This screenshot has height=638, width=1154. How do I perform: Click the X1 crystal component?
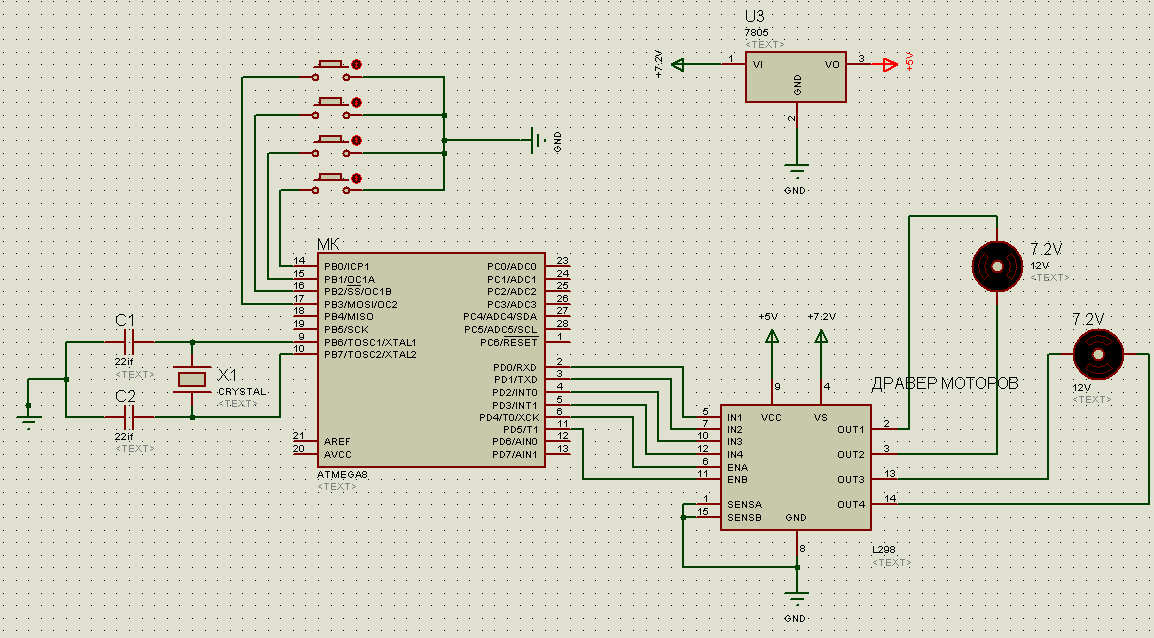click(192, 379)
